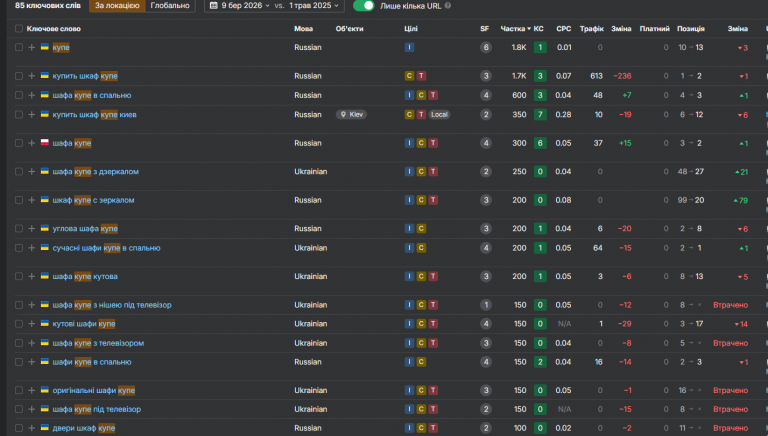The image size is (768, 436).
Task: Switch to the 'Глобально' tab
Action: coord(170,6)
